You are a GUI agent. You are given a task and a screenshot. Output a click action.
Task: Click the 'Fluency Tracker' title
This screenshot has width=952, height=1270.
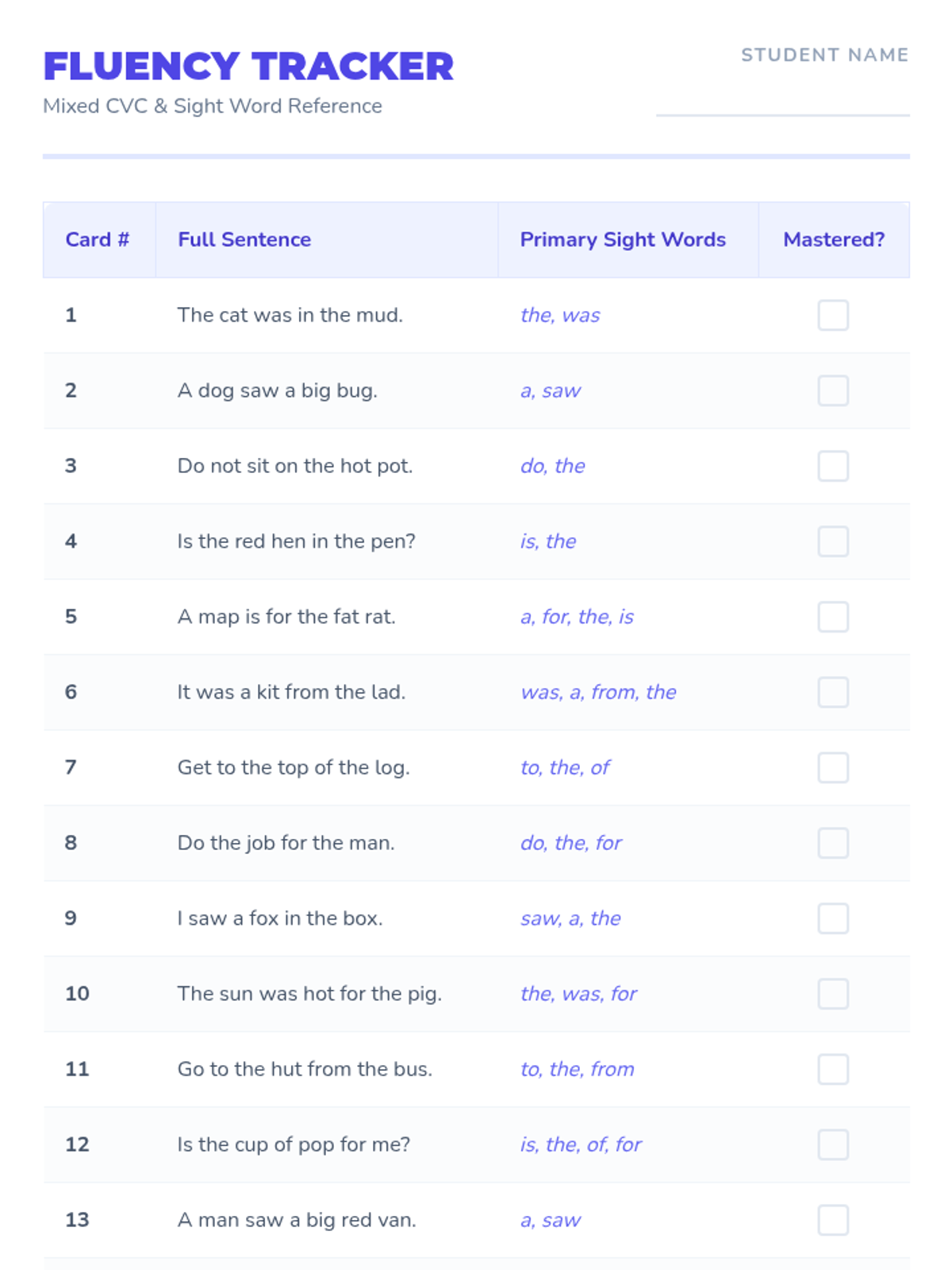tap(248, 67)
